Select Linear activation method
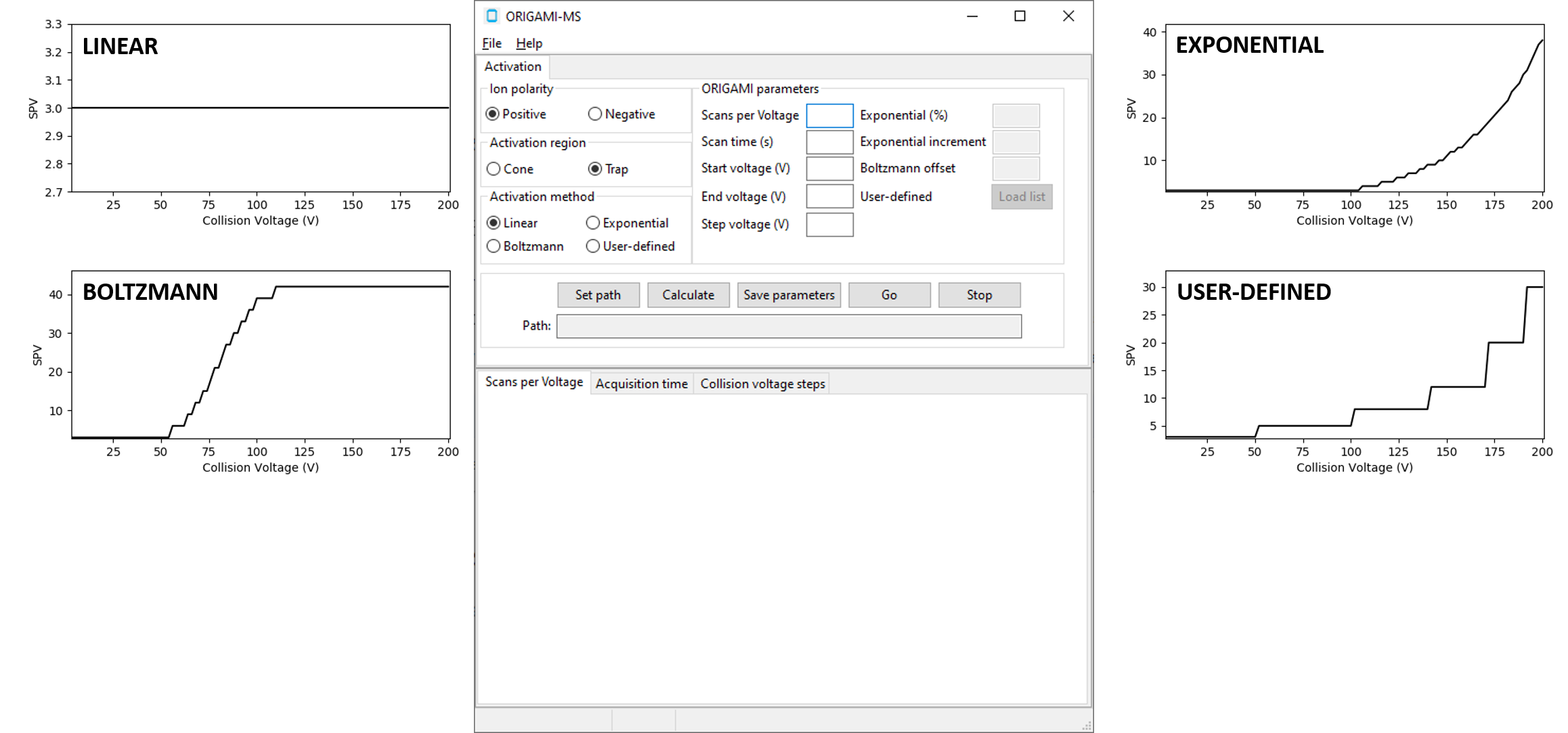The image size is (1568, 733). coord(512,223)
